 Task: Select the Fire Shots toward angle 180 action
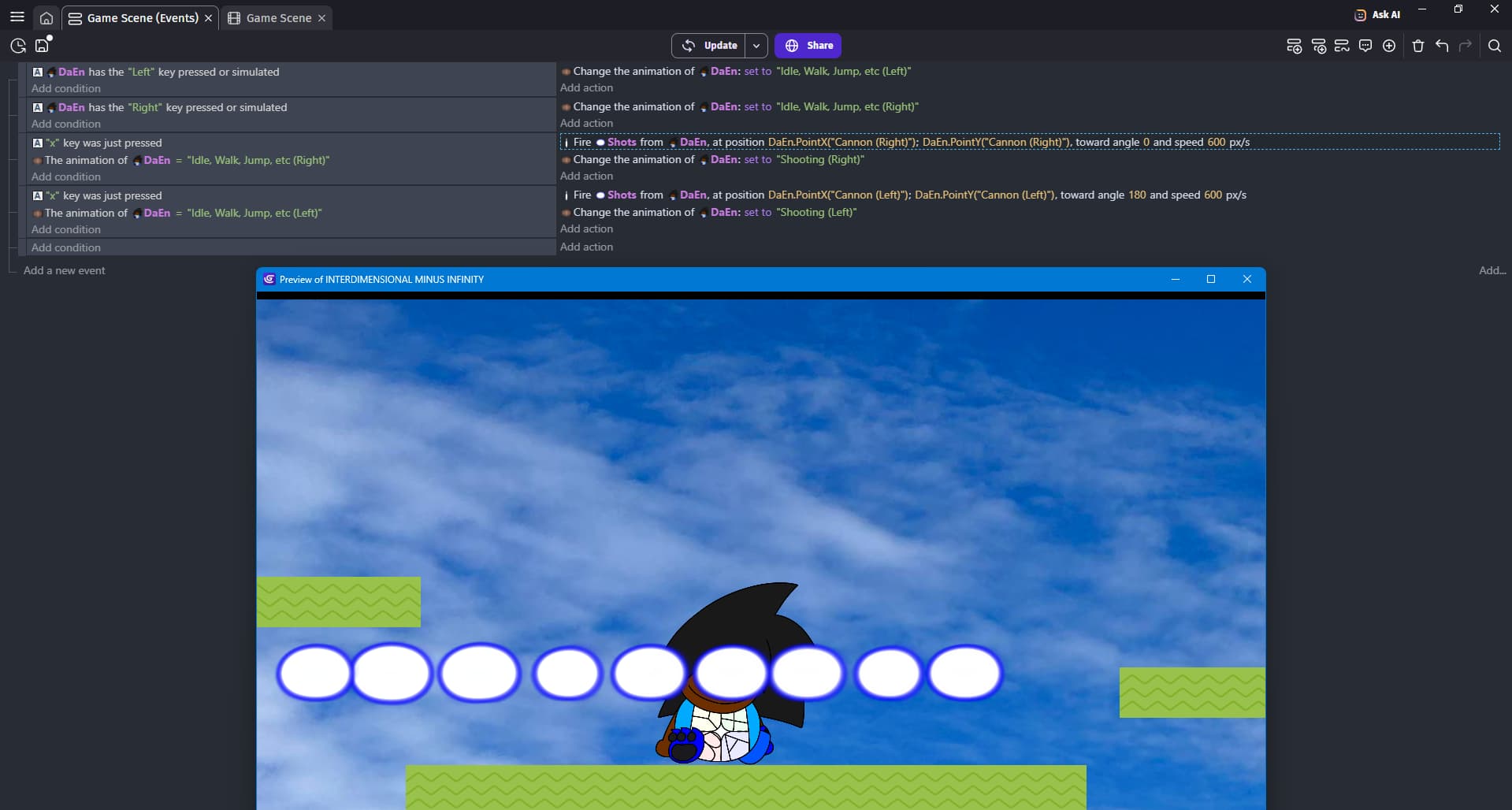[906, 195]
